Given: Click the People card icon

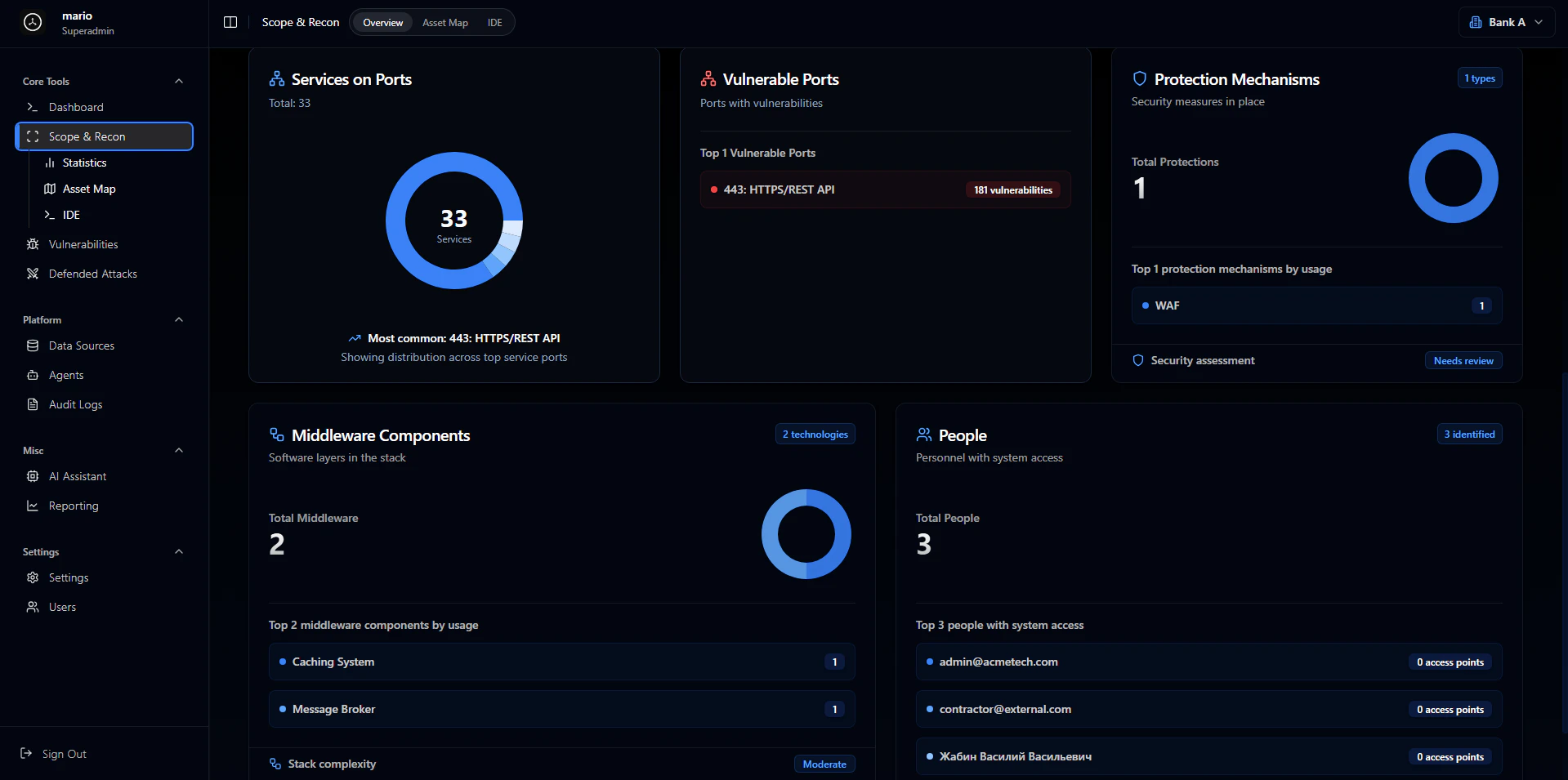Looking at the screenshot, I should click(924, 435).
